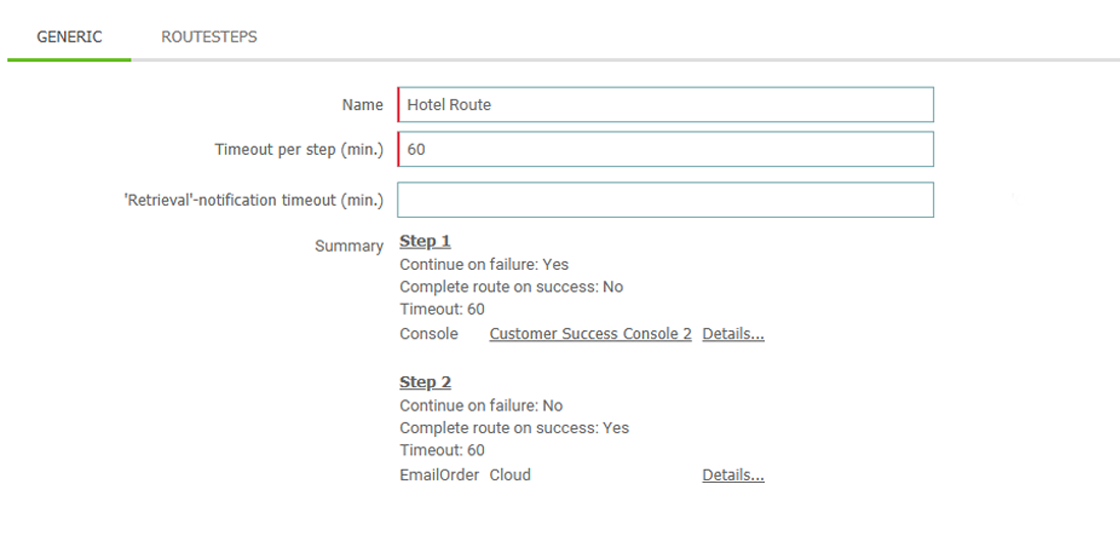Image resolution: width=1120 pixels, height=534 pixels.
Task: Click the 'Timeout per step (min.)' label
Action: [299, 150]
